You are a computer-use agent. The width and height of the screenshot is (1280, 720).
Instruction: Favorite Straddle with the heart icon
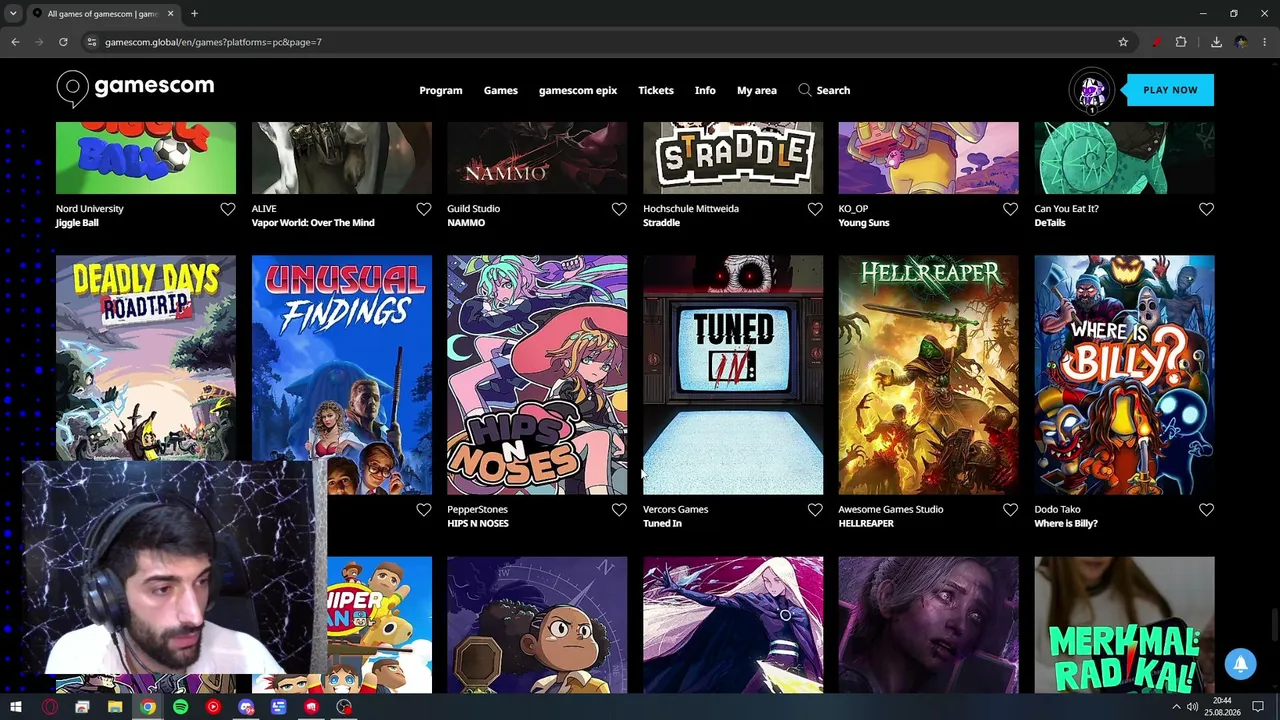(815, 209)
